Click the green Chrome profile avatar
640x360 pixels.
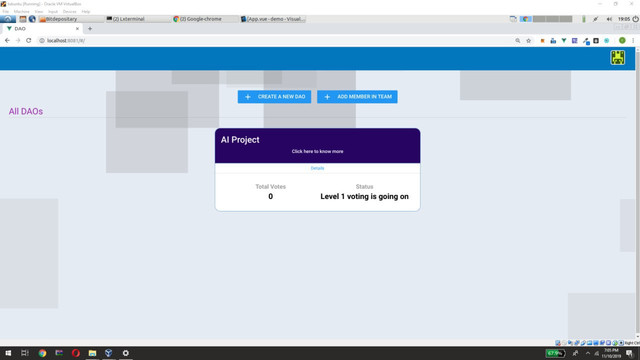(622, 40)
